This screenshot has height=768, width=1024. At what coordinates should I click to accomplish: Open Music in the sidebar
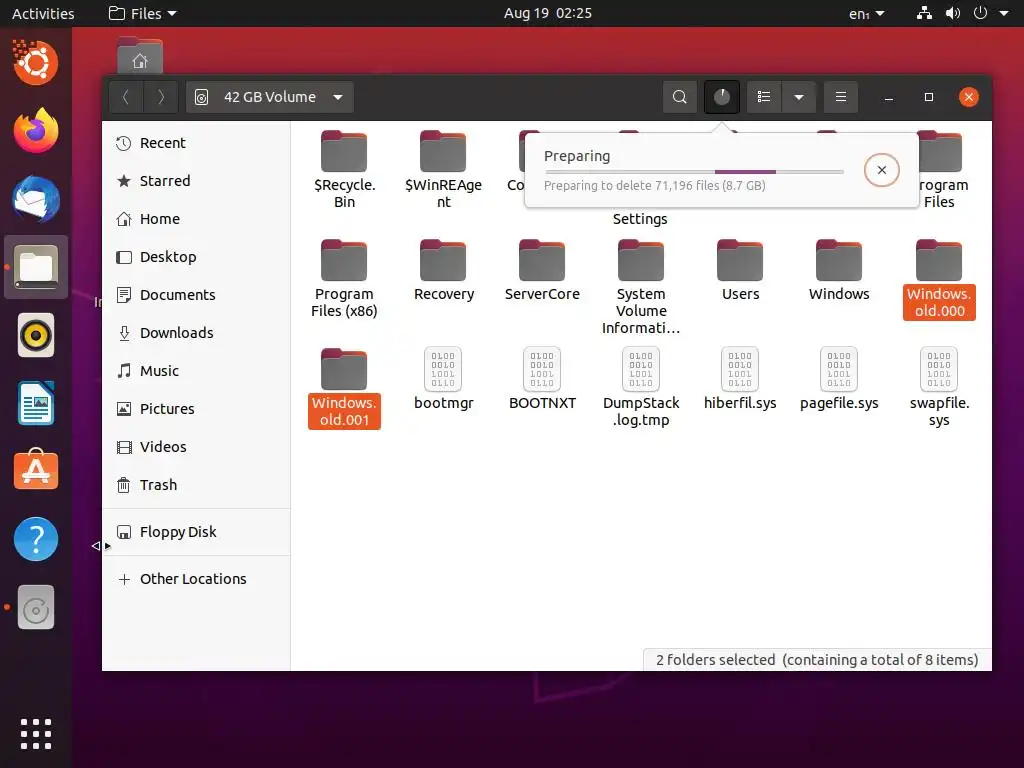tap(196, 370)
